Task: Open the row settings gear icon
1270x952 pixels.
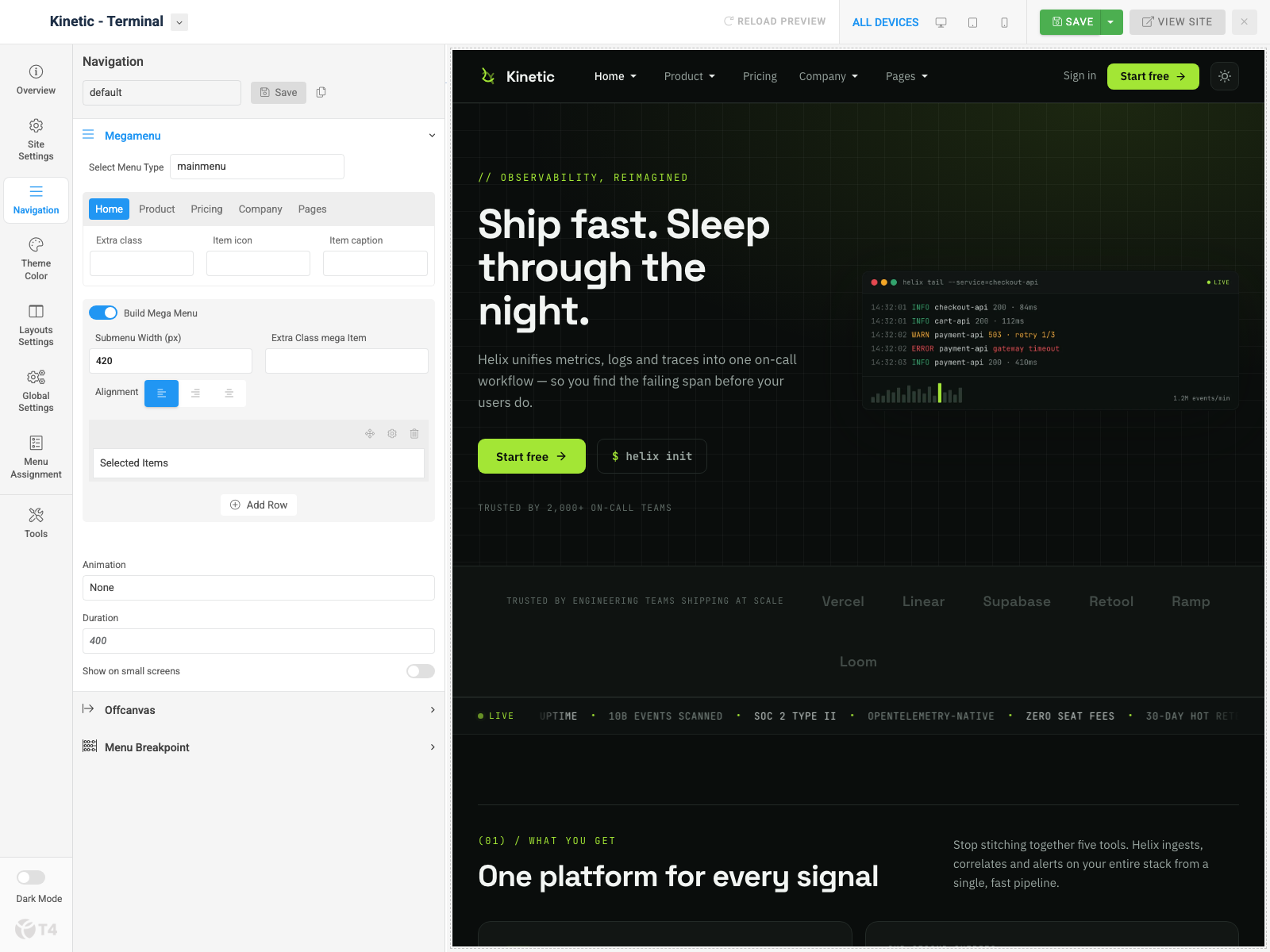Action: tap(392, 434)
